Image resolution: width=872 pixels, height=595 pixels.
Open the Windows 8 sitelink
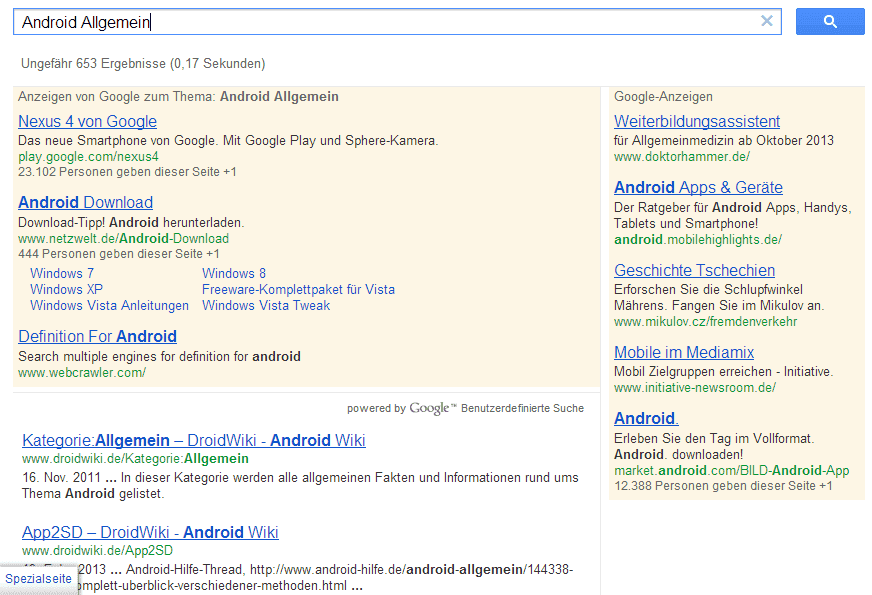point(234,274)
